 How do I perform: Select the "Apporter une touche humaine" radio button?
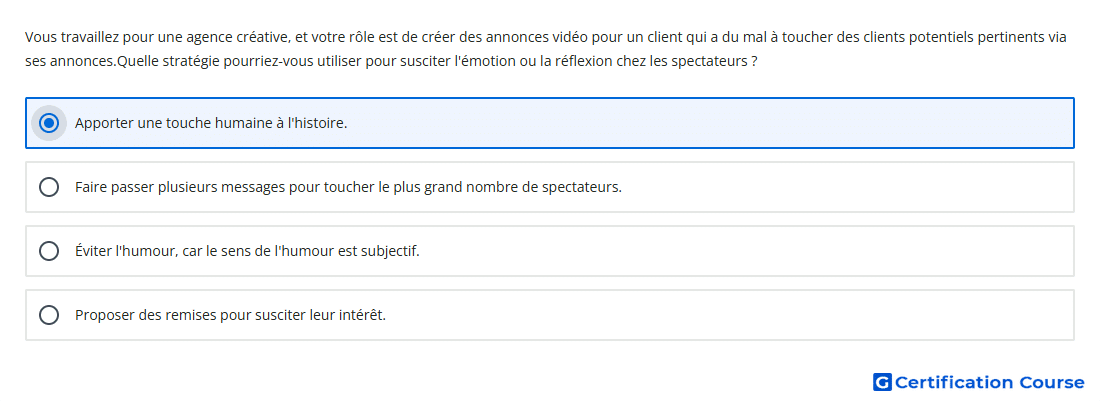(x=48, y=123)
